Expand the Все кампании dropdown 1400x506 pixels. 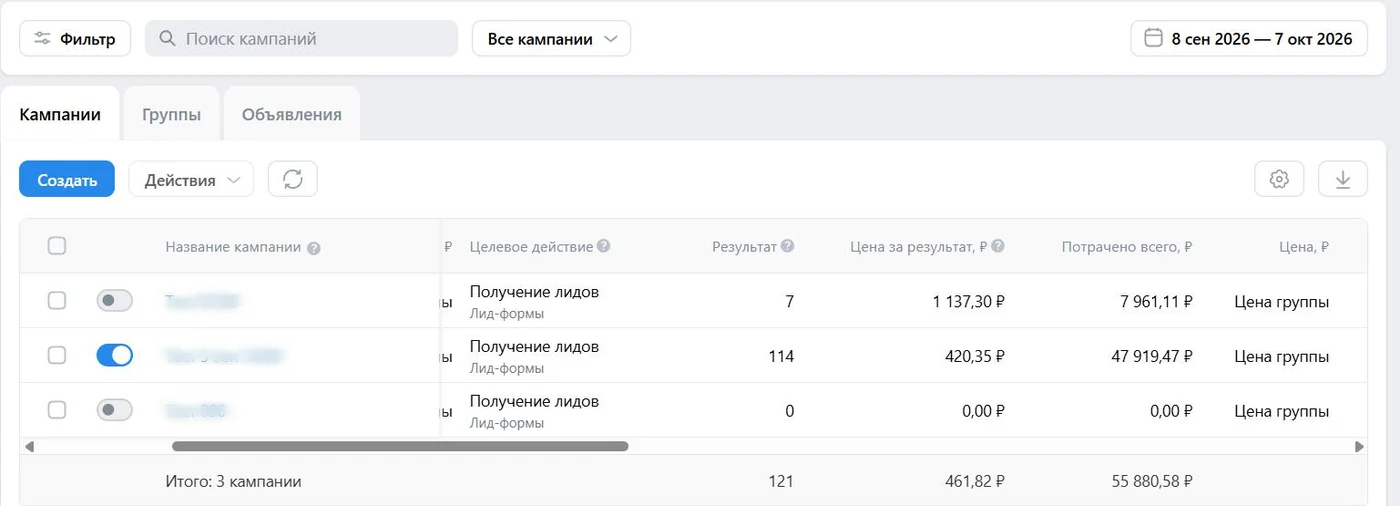point(551,39)
